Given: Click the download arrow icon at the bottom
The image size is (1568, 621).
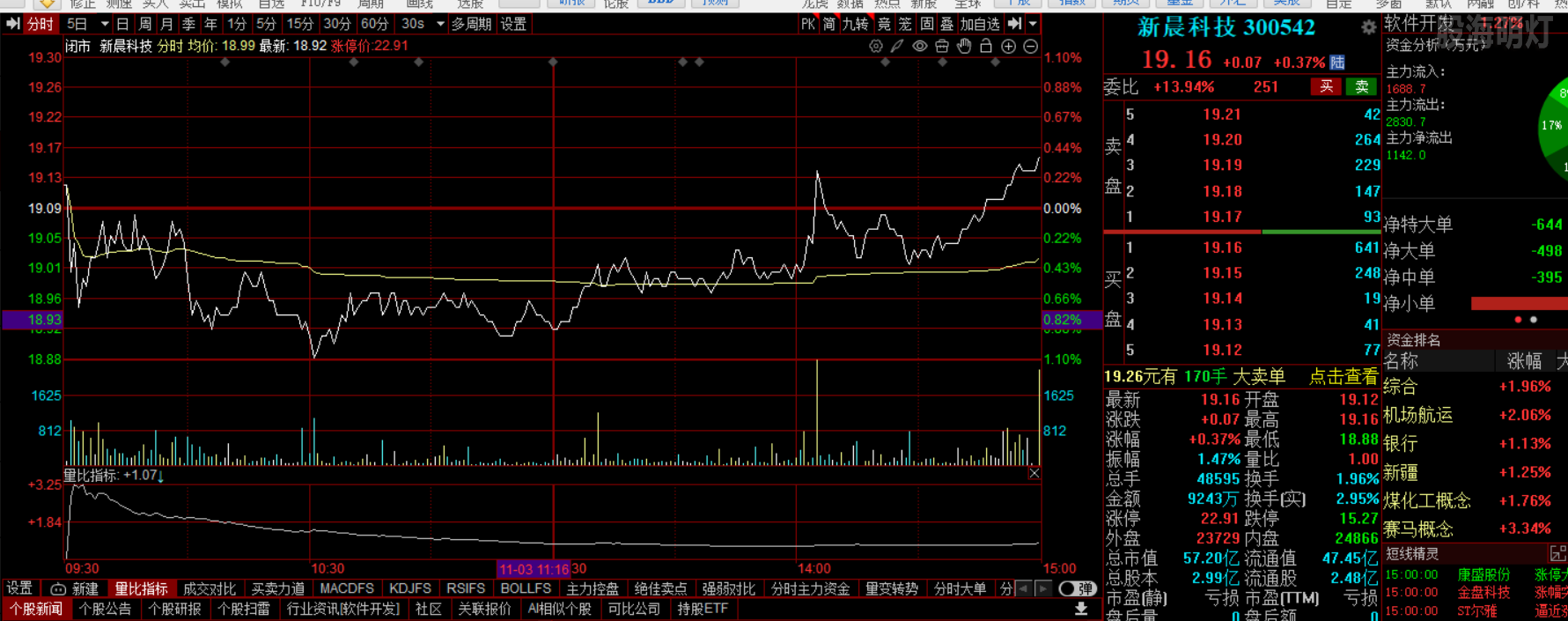Looking at the screenshot, I should tap(1081, 609).
